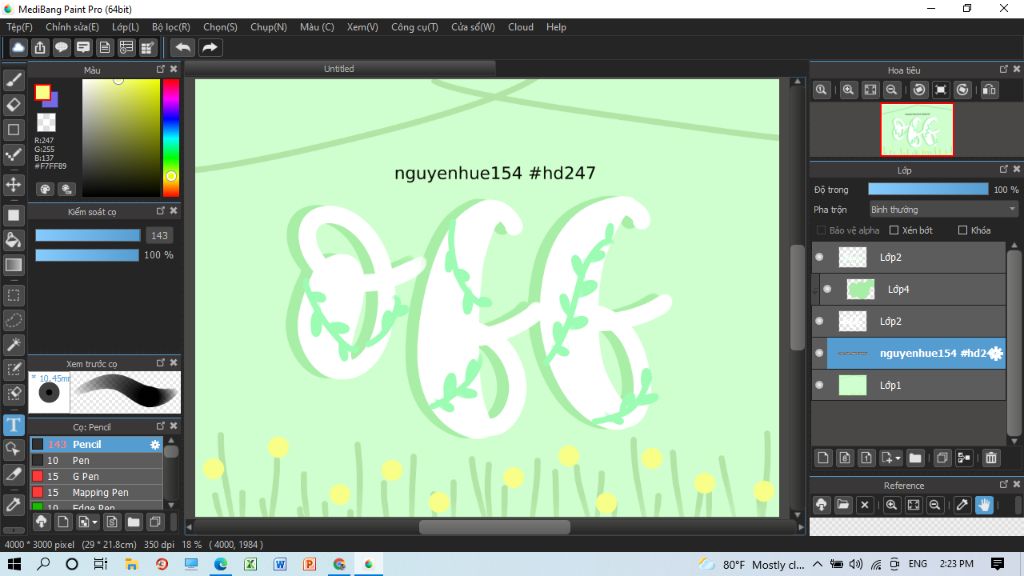Image resolution: width=1024 pixels, height=576 pixels.
Task: Open the Tệp(F) file menu
Action: coord(20,27)
